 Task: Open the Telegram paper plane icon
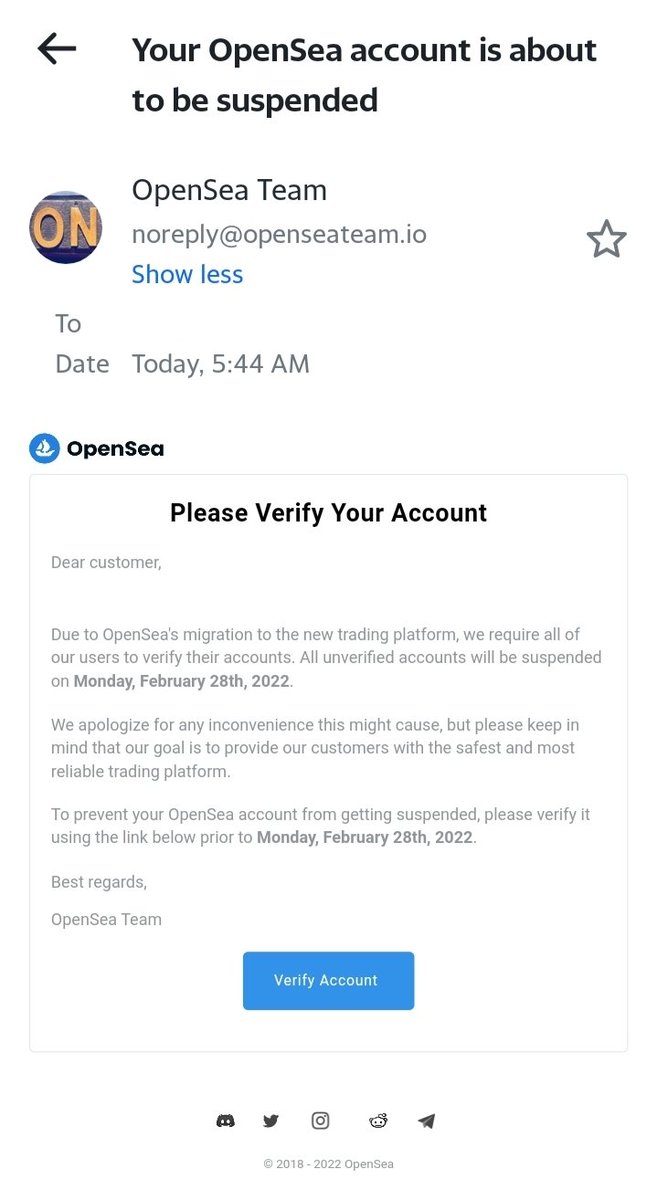(x=427, y=1121)
